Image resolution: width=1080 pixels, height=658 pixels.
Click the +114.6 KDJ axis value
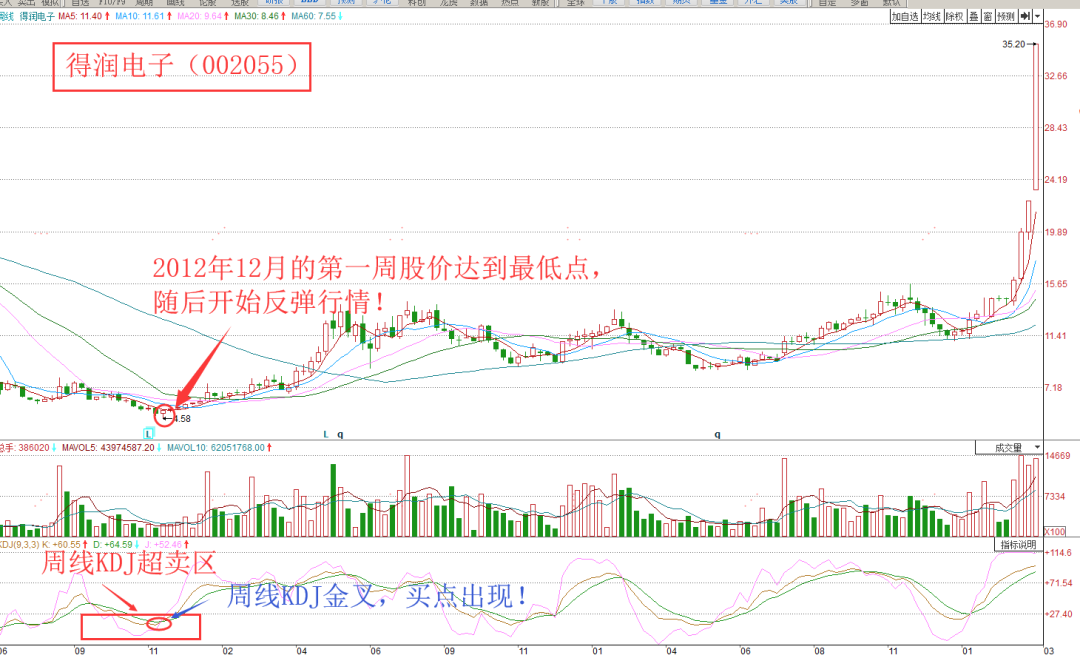click(x=1059, y=553)
